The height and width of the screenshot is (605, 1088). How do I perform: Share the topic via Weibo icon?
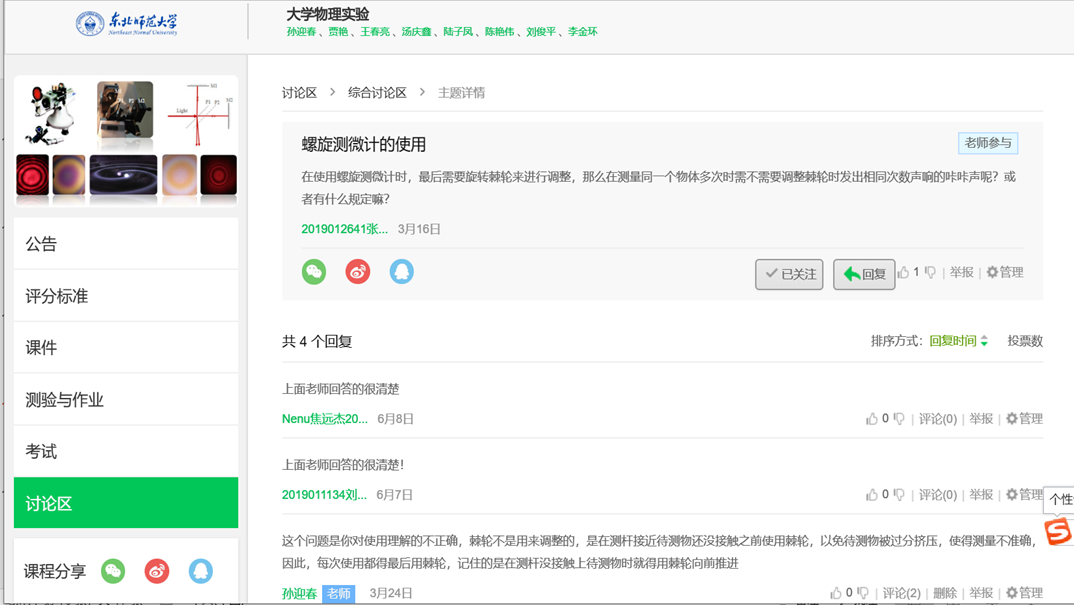click(x=358, y=271)
